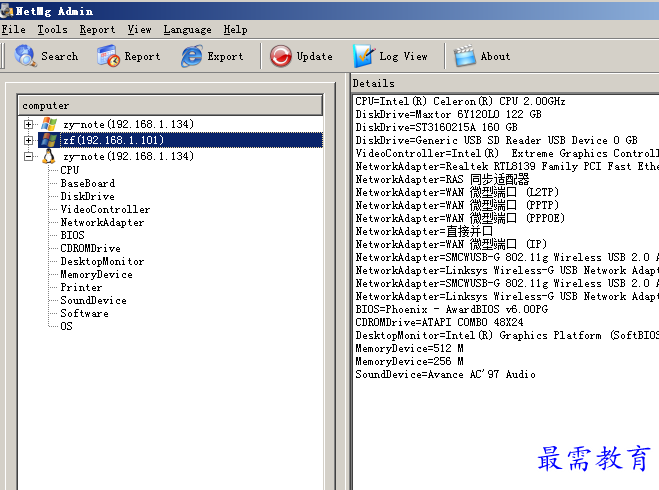Select the DiskDrive tree item
Viewport: 659px width, 490px height.
pyautogui.click(x=87, y=196)
